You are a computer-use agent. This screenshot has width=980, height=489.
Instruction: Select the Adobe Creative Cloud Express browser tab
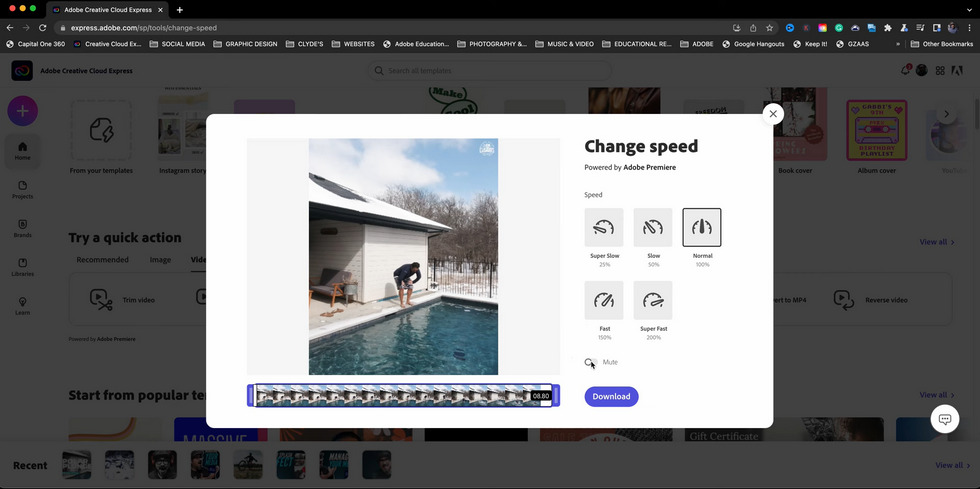click(108, 10)
